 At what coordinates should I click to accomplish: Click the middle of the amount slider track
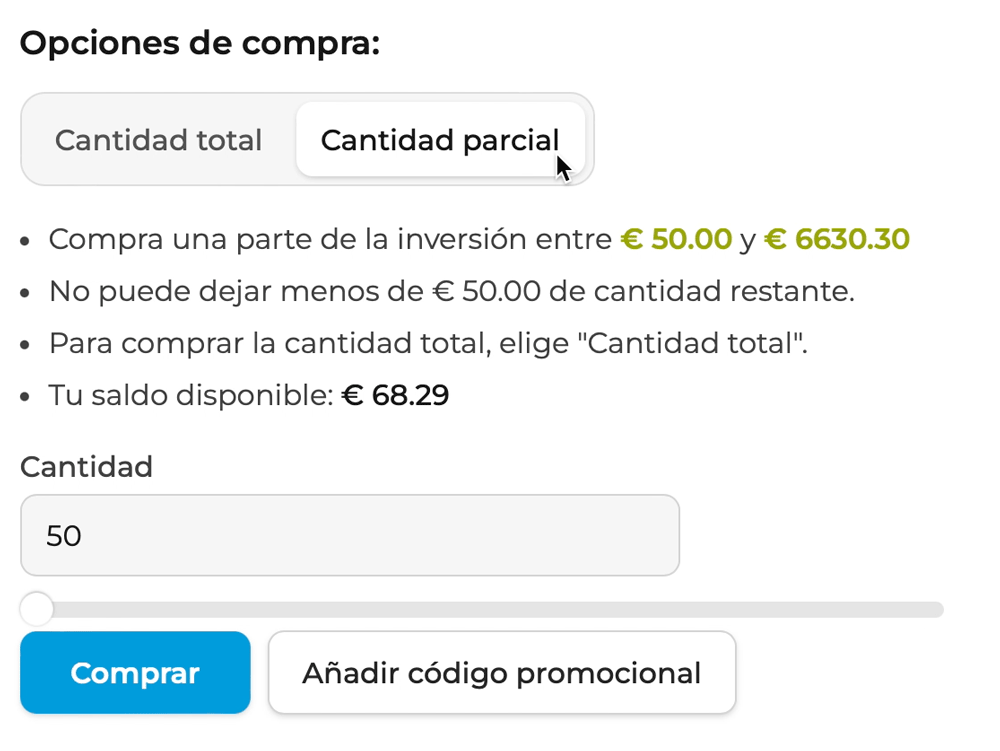coord(482,609)
